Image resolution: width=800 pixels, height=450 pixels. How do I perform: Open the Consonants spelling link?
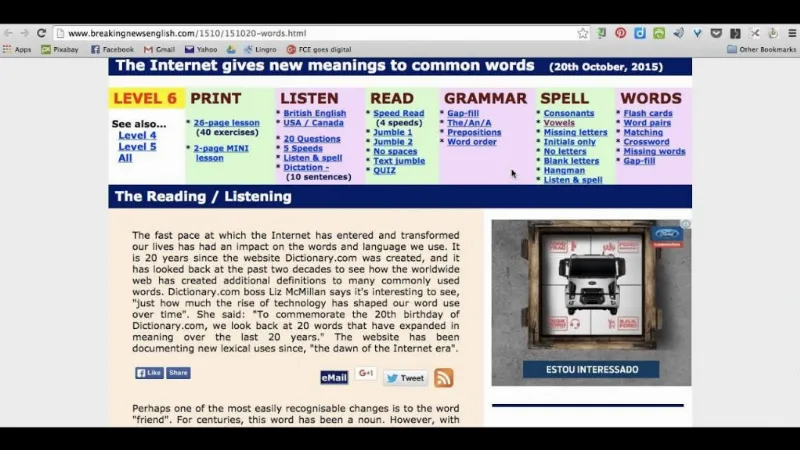[x=569, y=113]
